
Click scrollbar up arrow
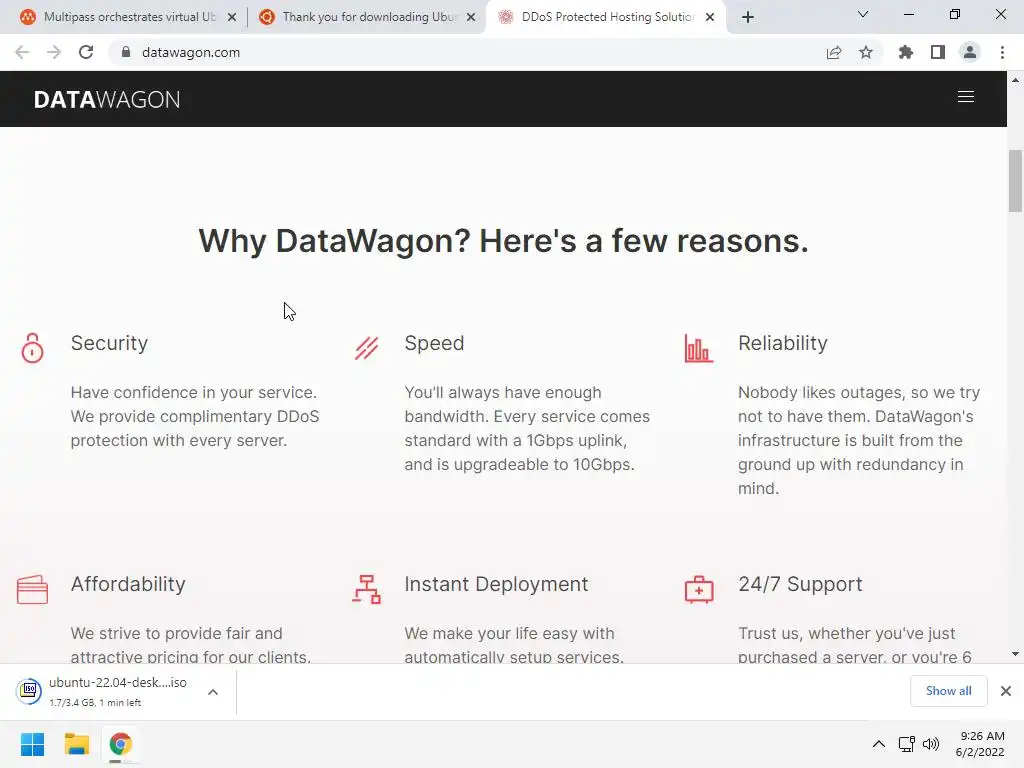(1015, 80)
